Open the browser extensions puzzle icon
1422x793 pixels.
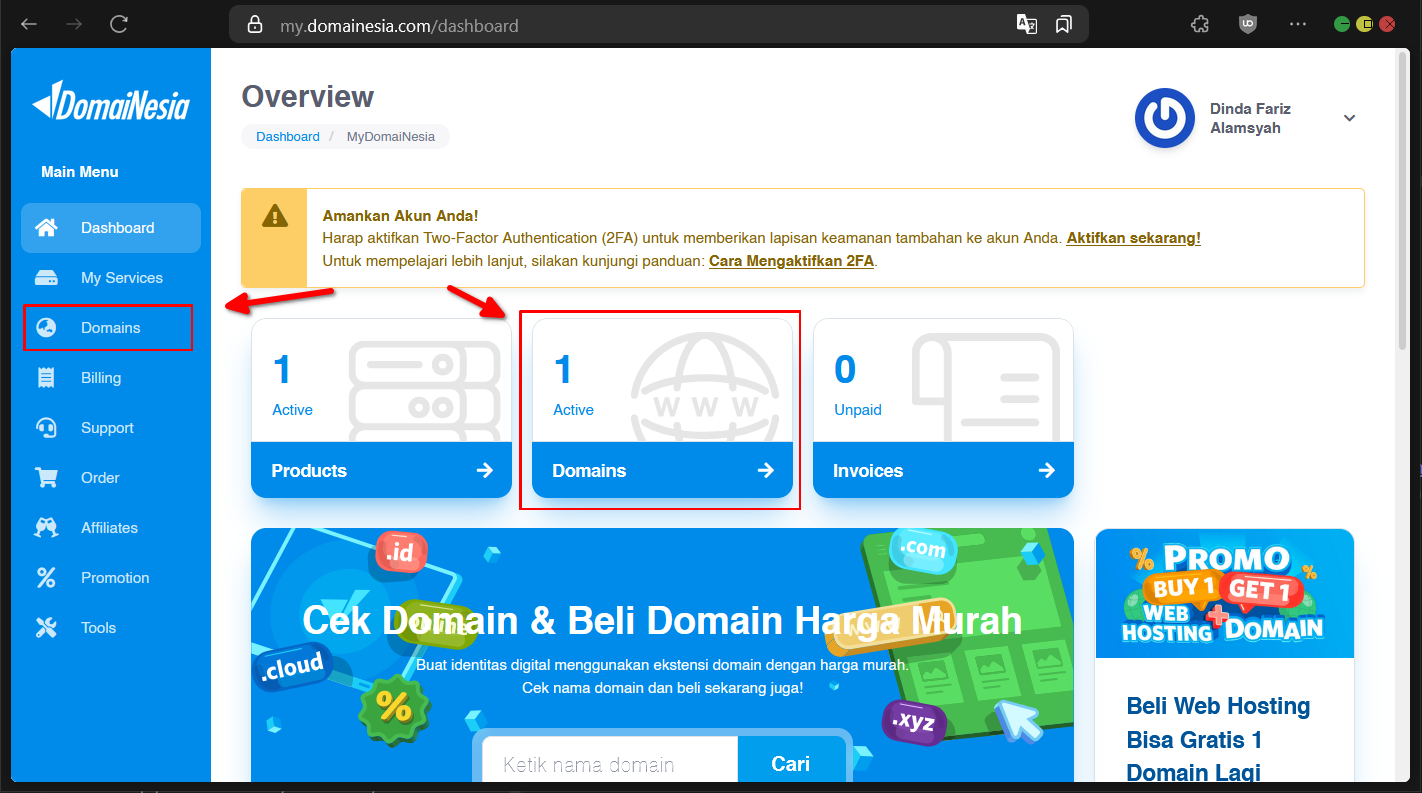[x=1200, y=25]
